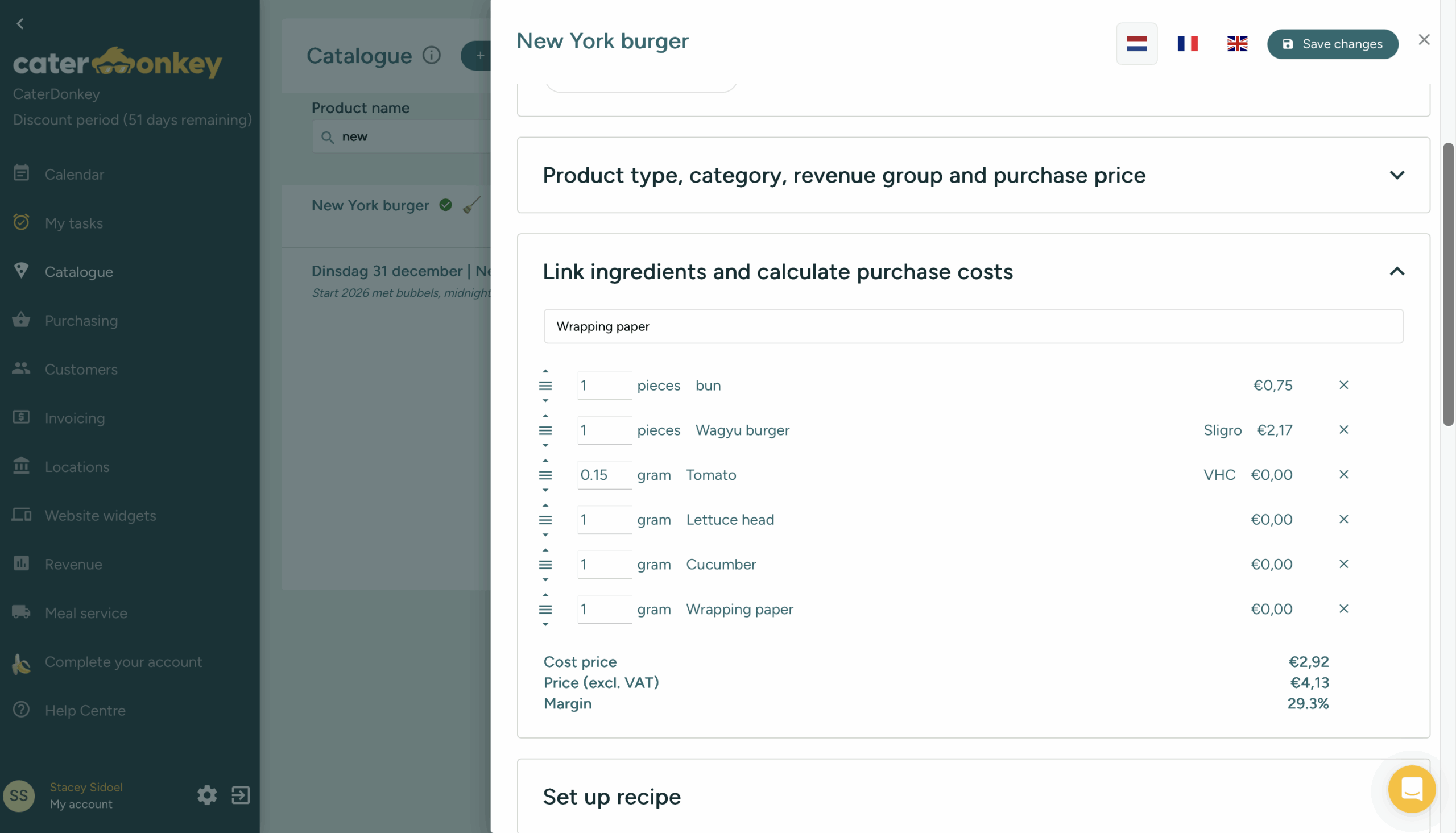Expand the Product type and category section

[x=1396, y=175]
